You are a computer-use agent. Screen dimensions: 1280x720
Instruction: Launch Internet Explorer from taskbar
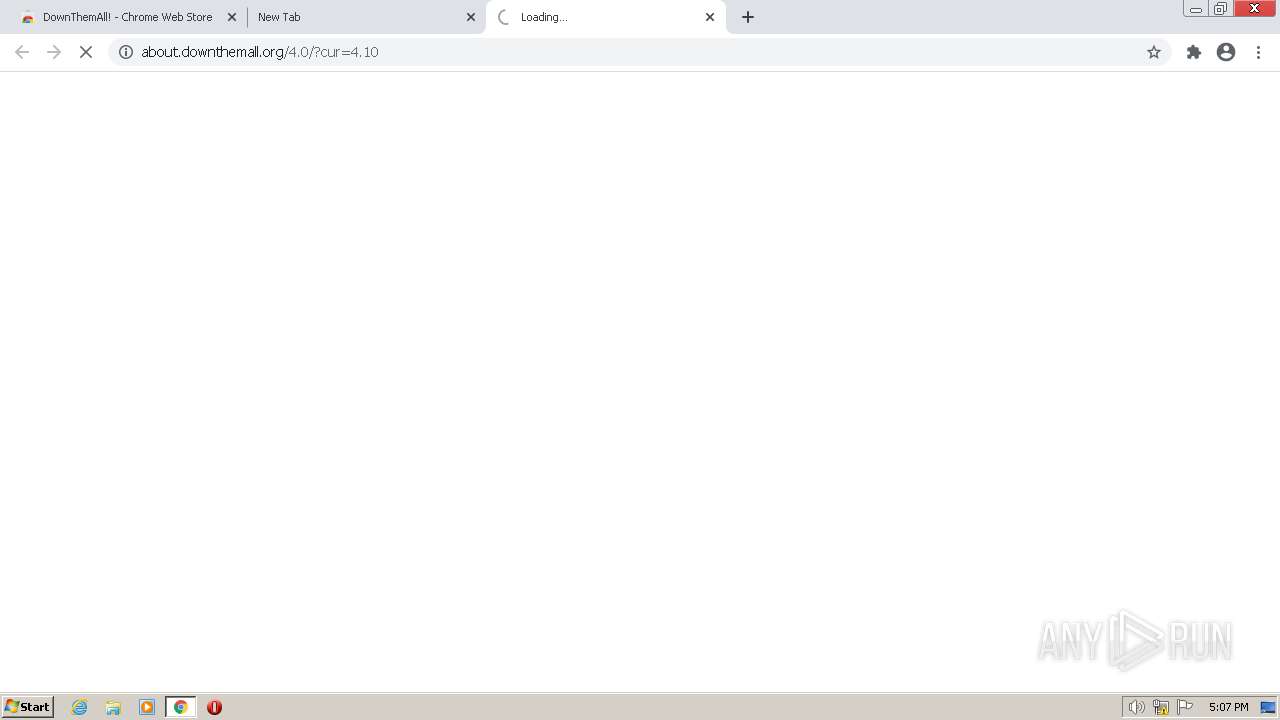pos(80,707)
